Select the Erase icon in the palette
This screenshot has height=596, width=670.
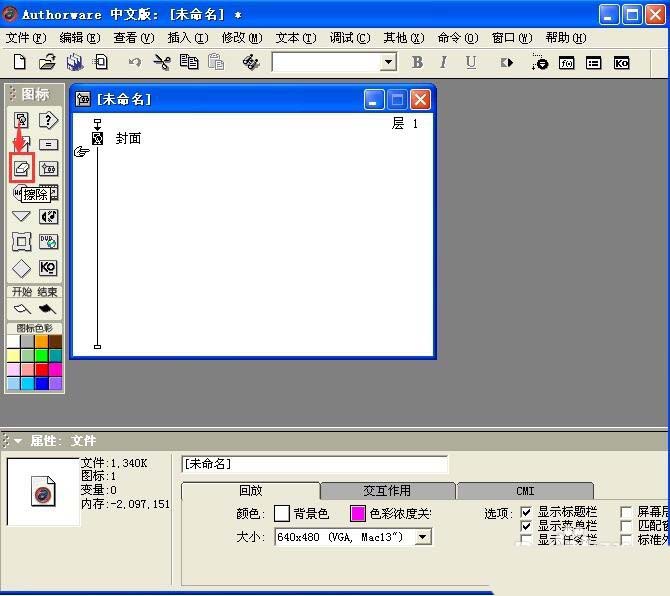point(21,169)
